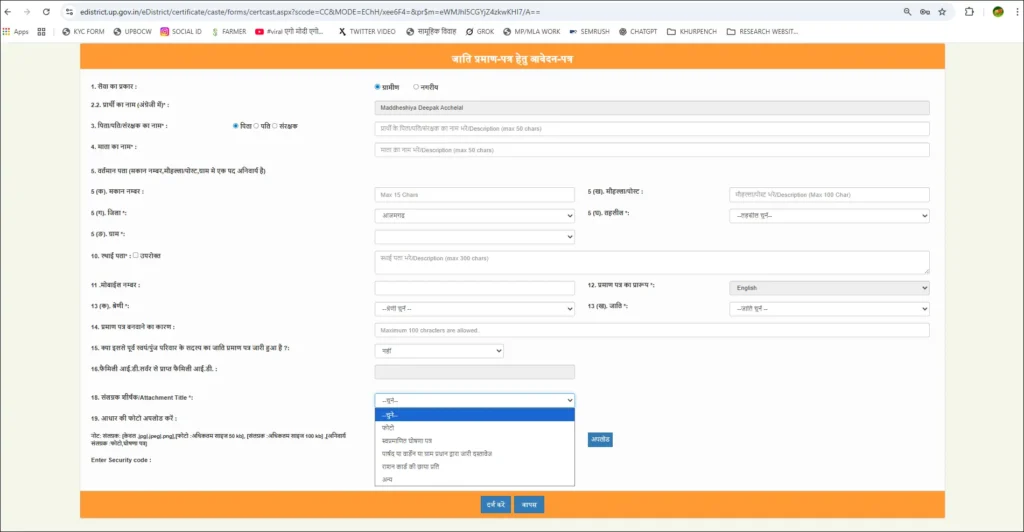
Task: Choose the पति radio option
Action: [x=256, y=126]
